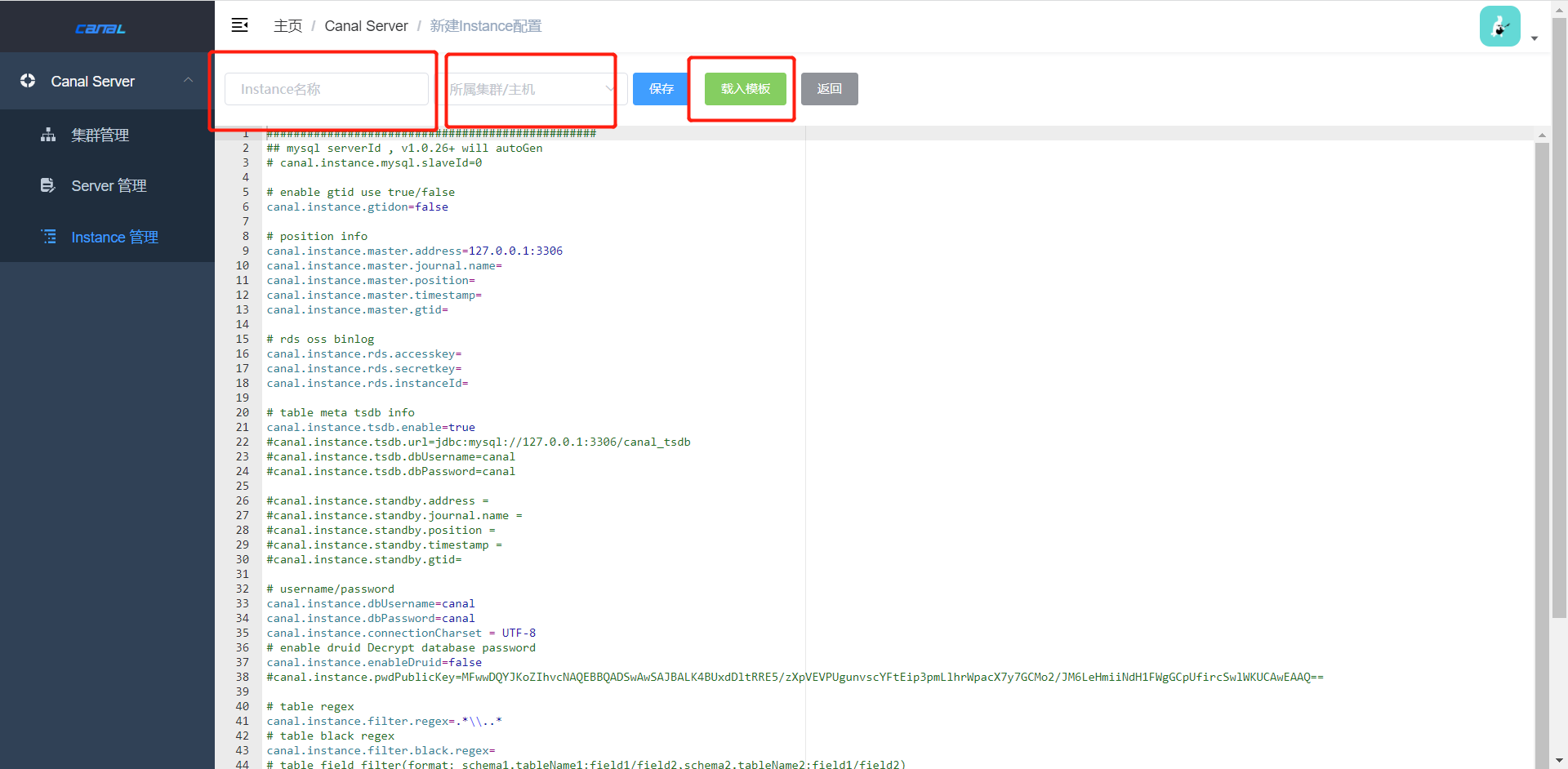Click the standby.address line
The width and height of the screenshot is (1568, 769).
[377, 500]
